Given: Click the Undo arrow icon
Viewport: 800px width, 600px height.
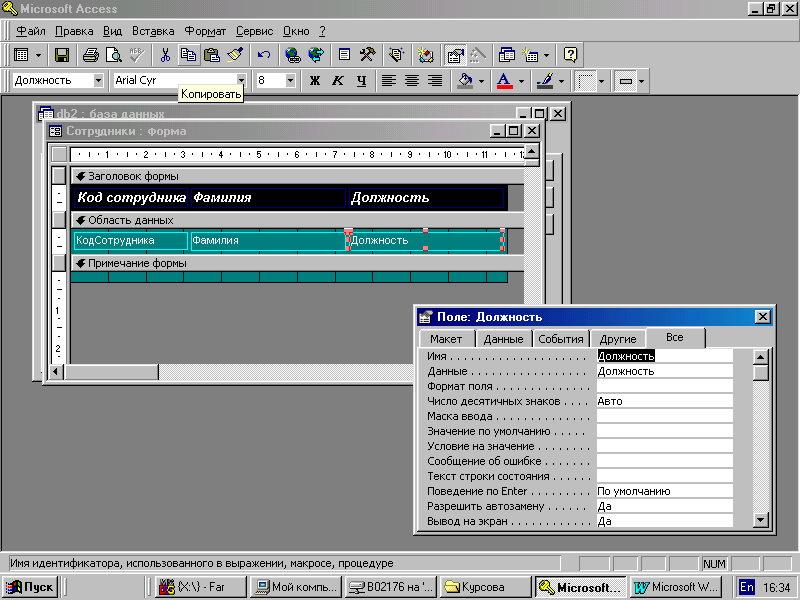Looking at the screenshot, I should coord(263,55).
